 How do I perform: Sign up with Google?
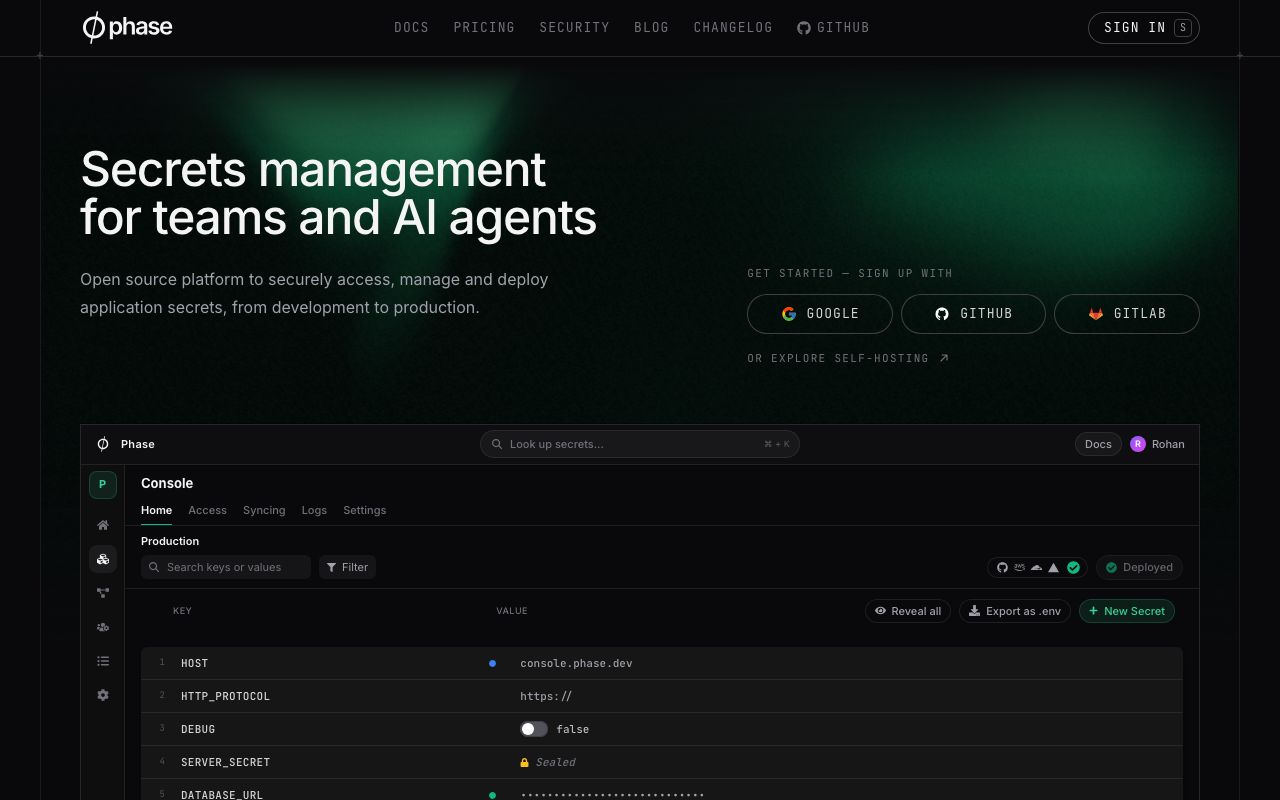[x=820, y=314]
